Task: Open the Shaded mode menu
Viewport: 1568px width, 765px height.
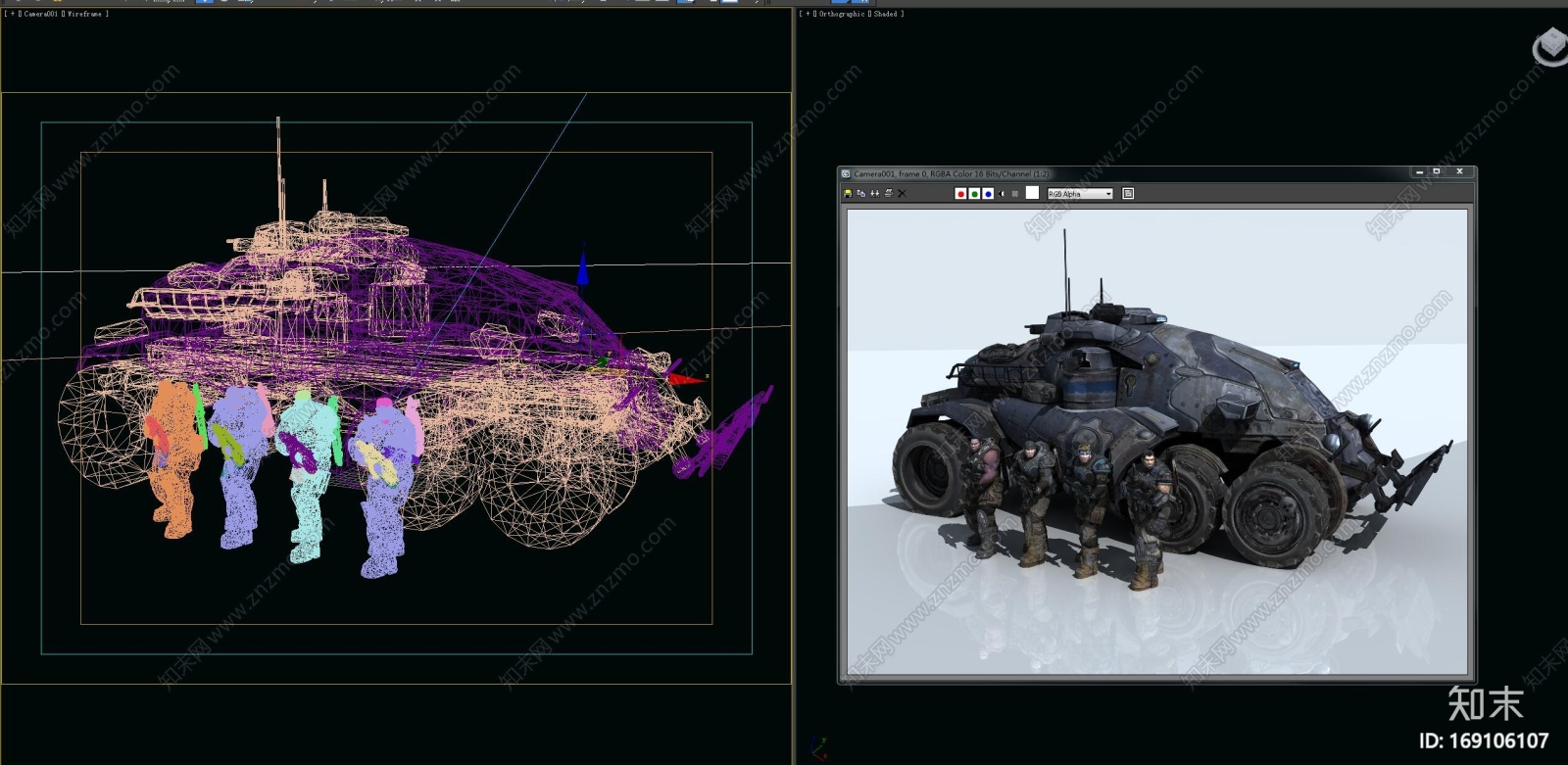Action: [885, 15]
